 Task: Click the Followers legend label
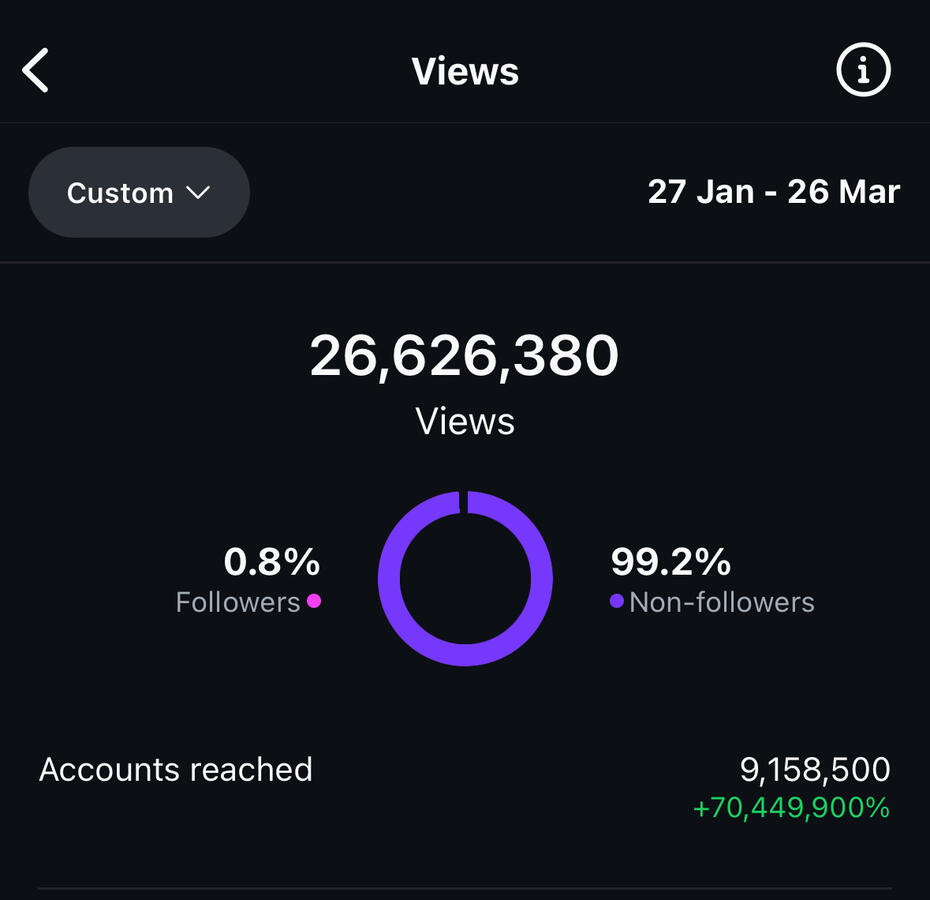(238, 602)
